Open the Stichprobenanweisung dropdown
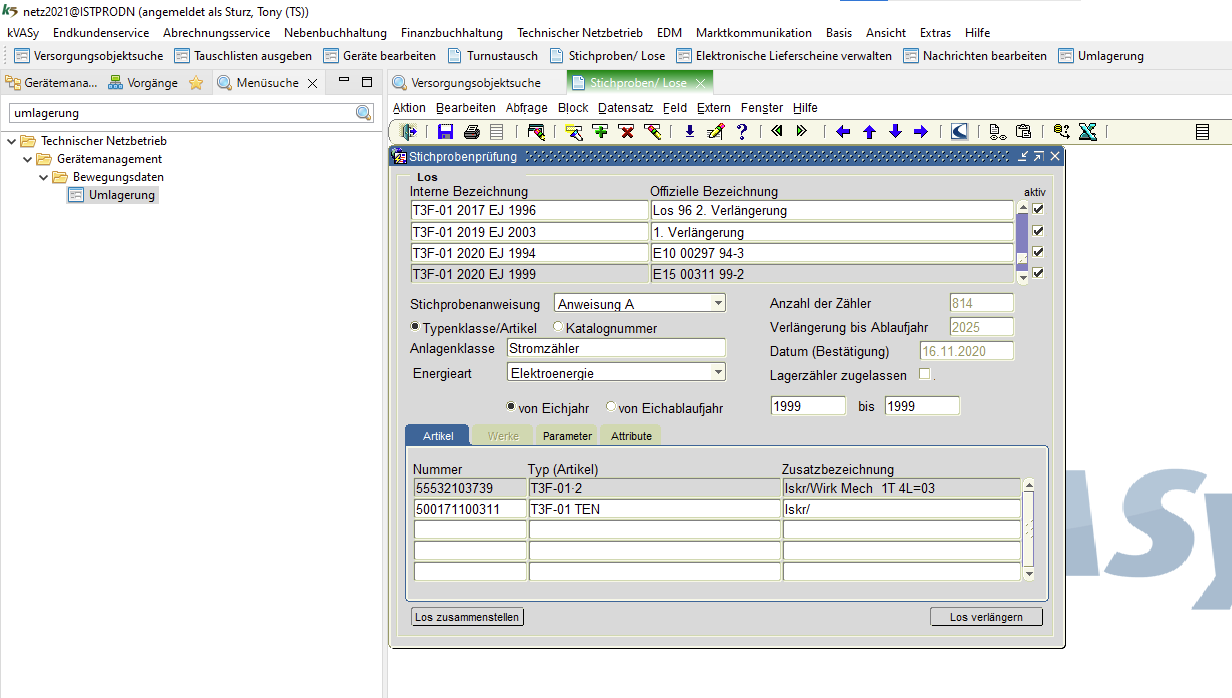 click(x=718, y=304)
